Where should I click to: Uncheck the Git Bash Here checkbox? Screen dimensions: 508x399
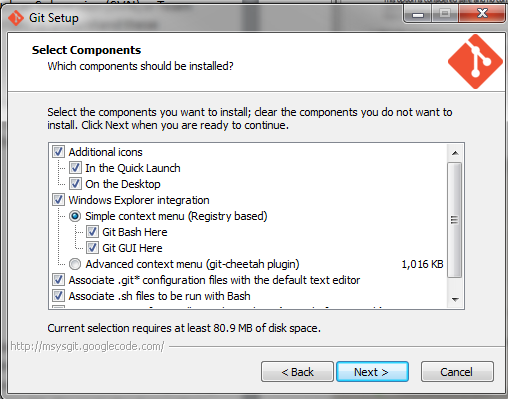point(92,232)
